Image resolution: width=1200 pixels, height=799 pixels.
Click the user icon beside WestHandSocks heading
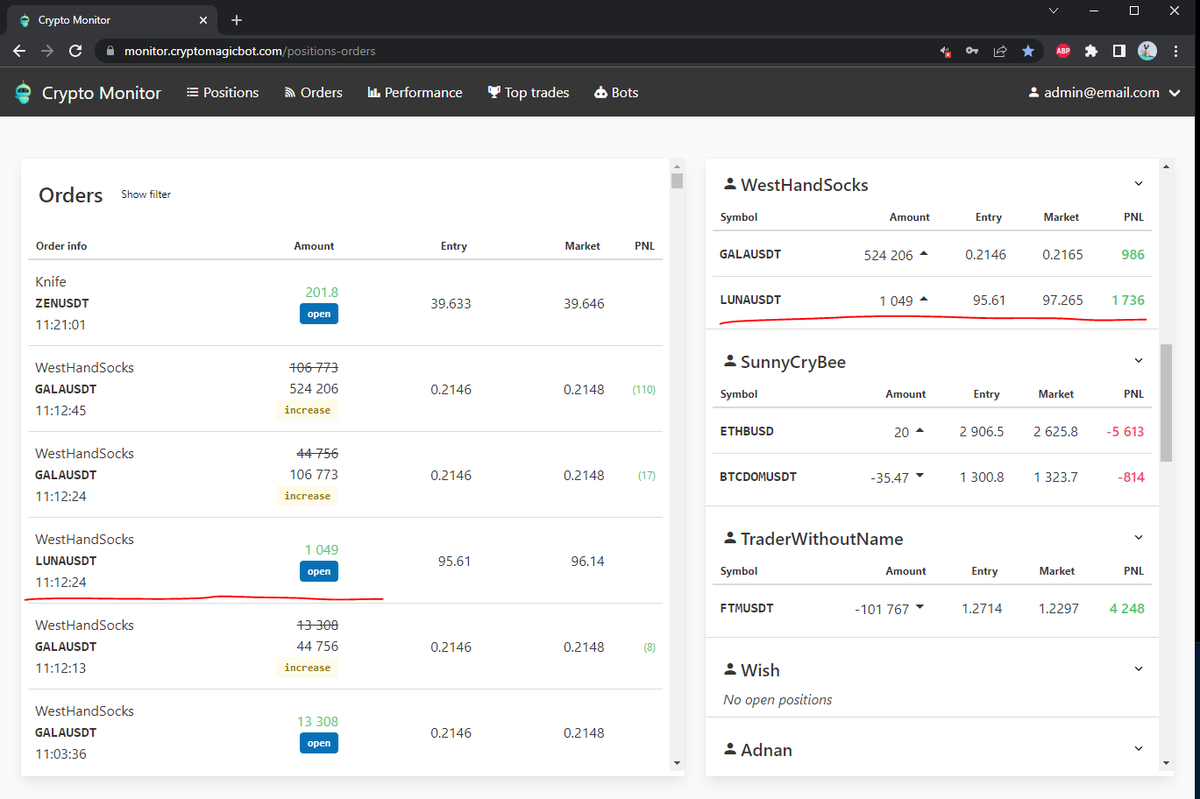[x=730, y=185]
